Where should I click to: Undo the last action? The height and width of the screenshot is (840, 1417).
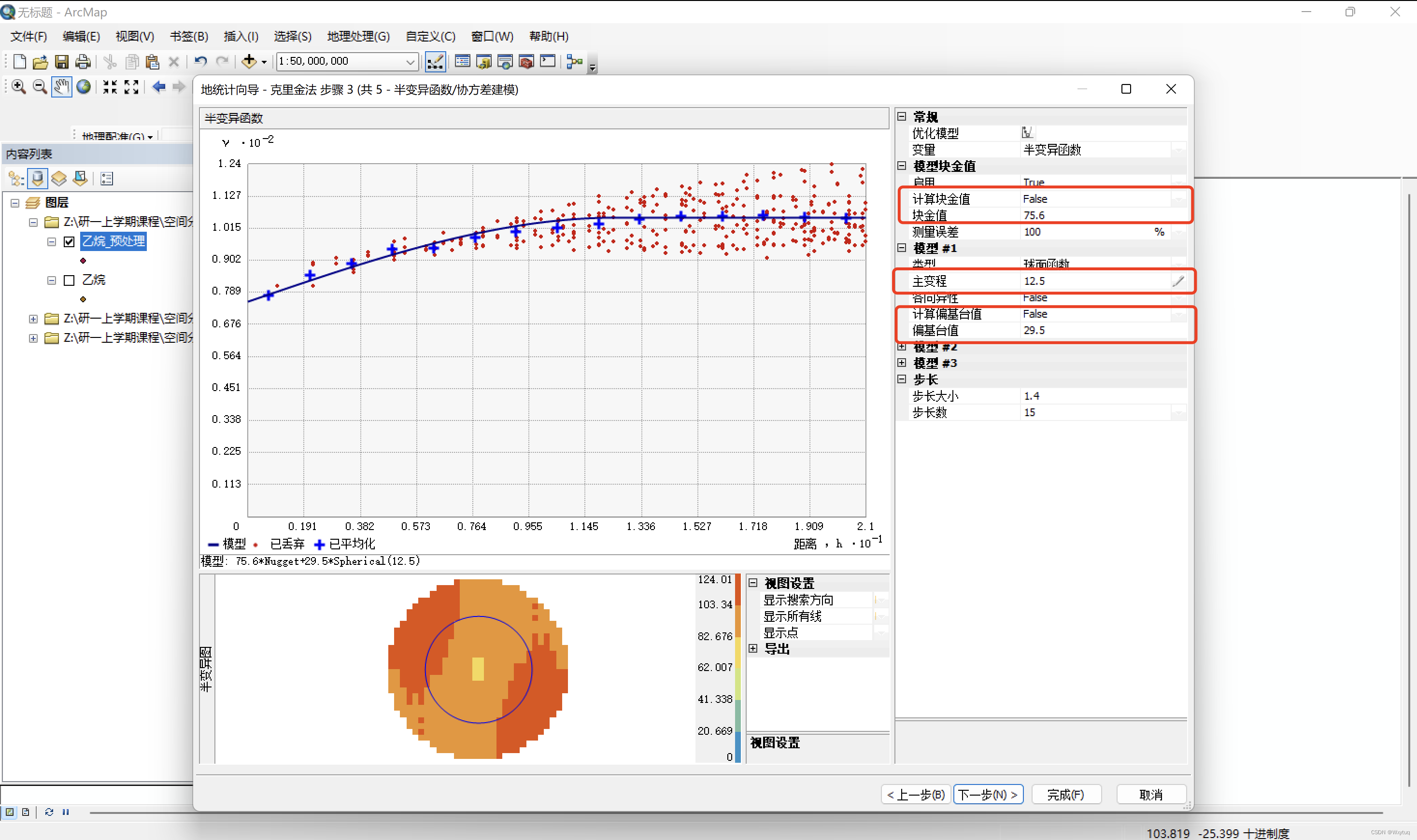tap(200, 61)
